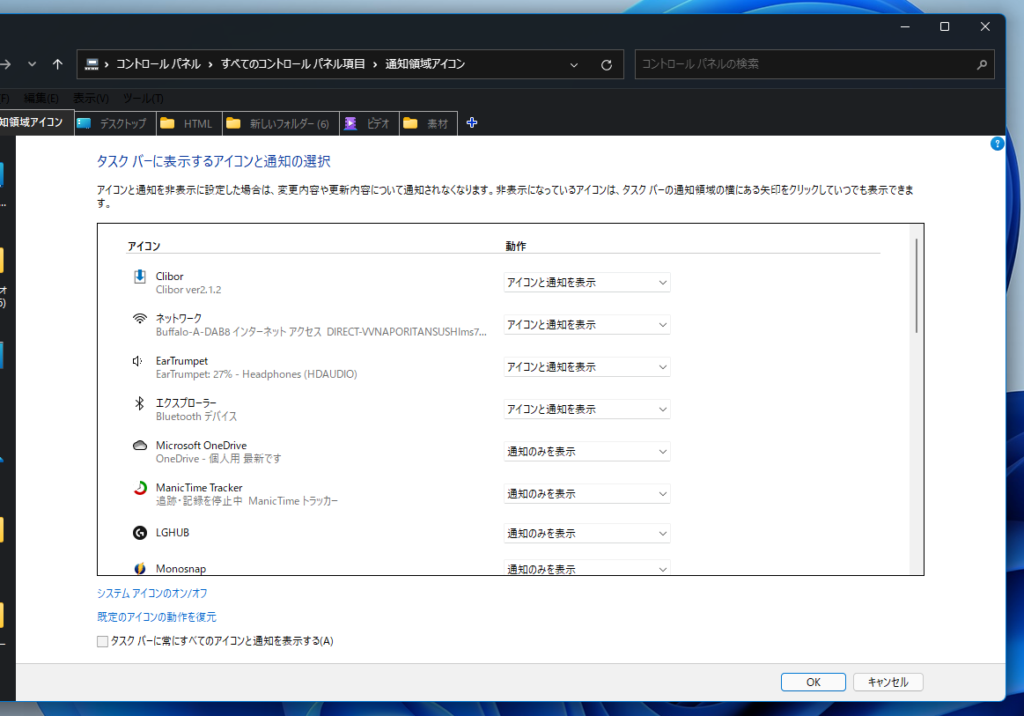Open the 編集(E) menu
Screen dimensions: 1024x716
(41, 99)
